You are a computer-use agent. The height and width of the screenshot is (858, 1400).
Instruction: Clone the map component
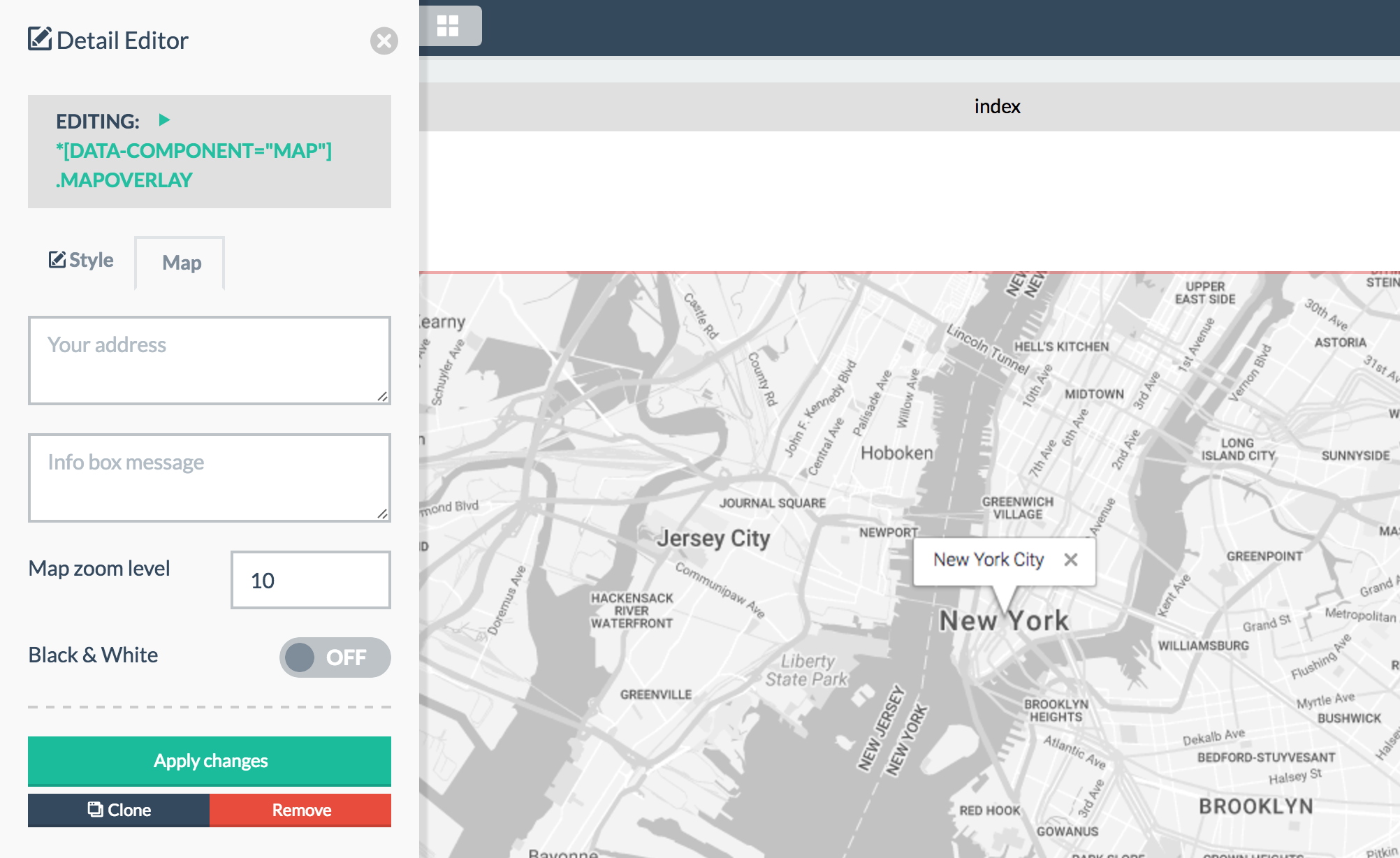click(x=119, y=810)
